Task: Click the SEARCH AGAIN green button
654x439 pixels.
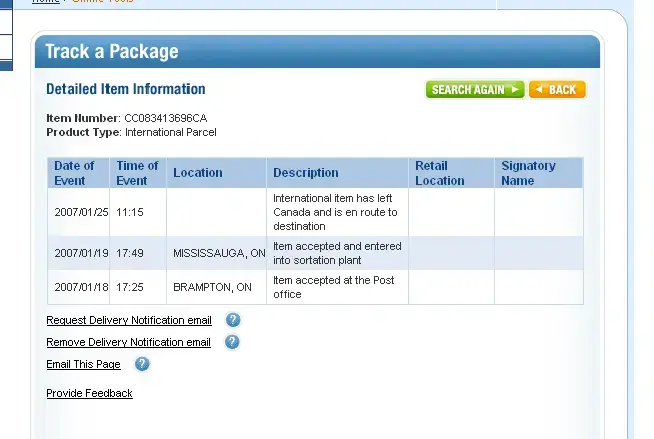Action: [475, 90]
